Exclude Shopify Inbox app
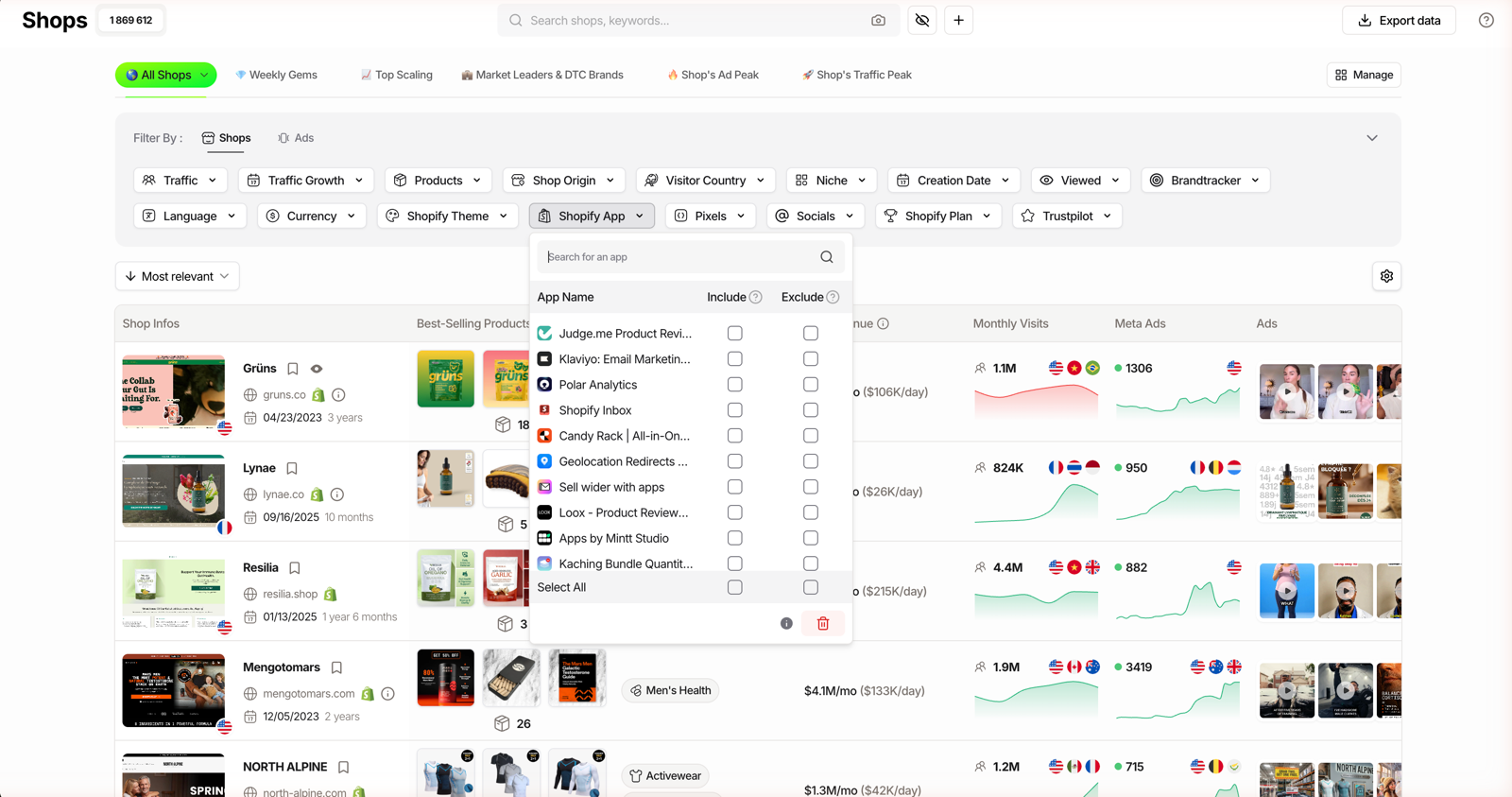This screenshot has width=1512, height=797. tap(811, 410)
